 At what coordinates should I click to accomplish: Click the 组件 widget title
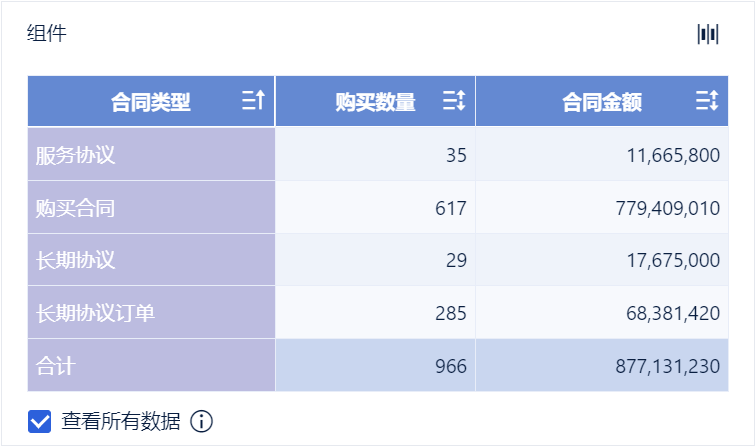pyautogui.click(x=46, y=34)
